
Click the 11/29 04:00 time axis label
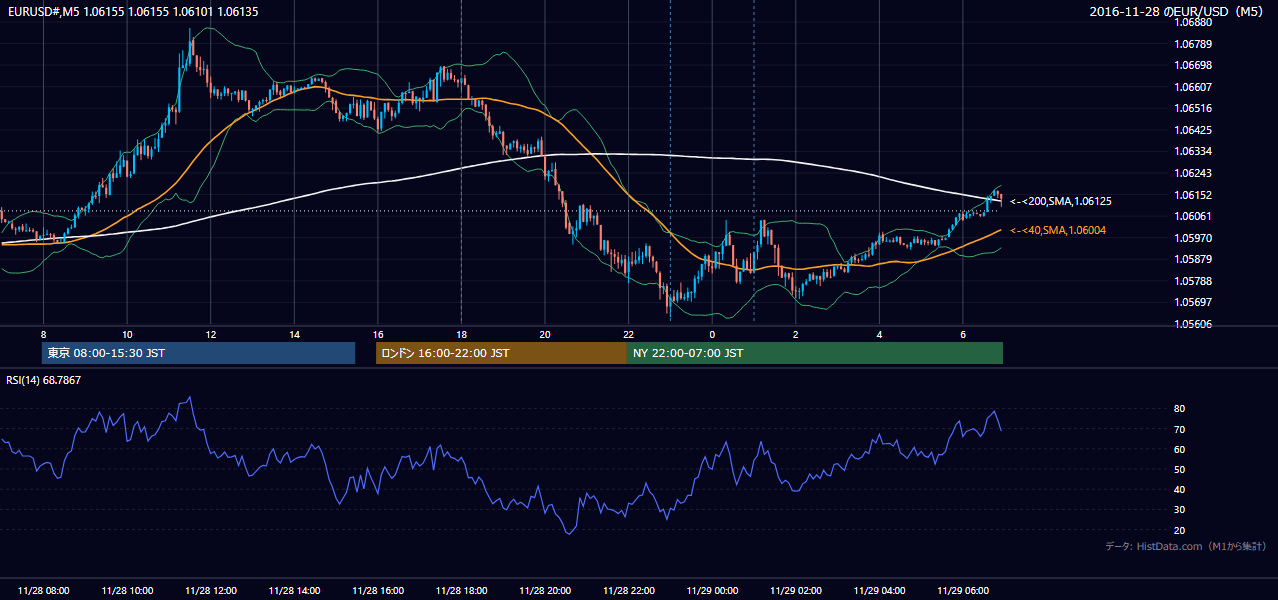[x=879, y=591]
